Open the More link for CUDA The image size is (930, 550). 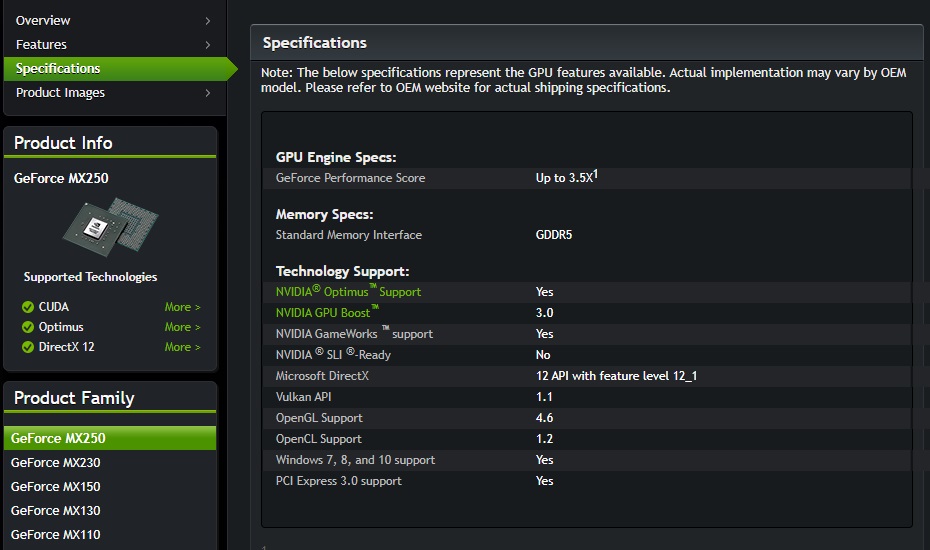click(x=182, y=307)
